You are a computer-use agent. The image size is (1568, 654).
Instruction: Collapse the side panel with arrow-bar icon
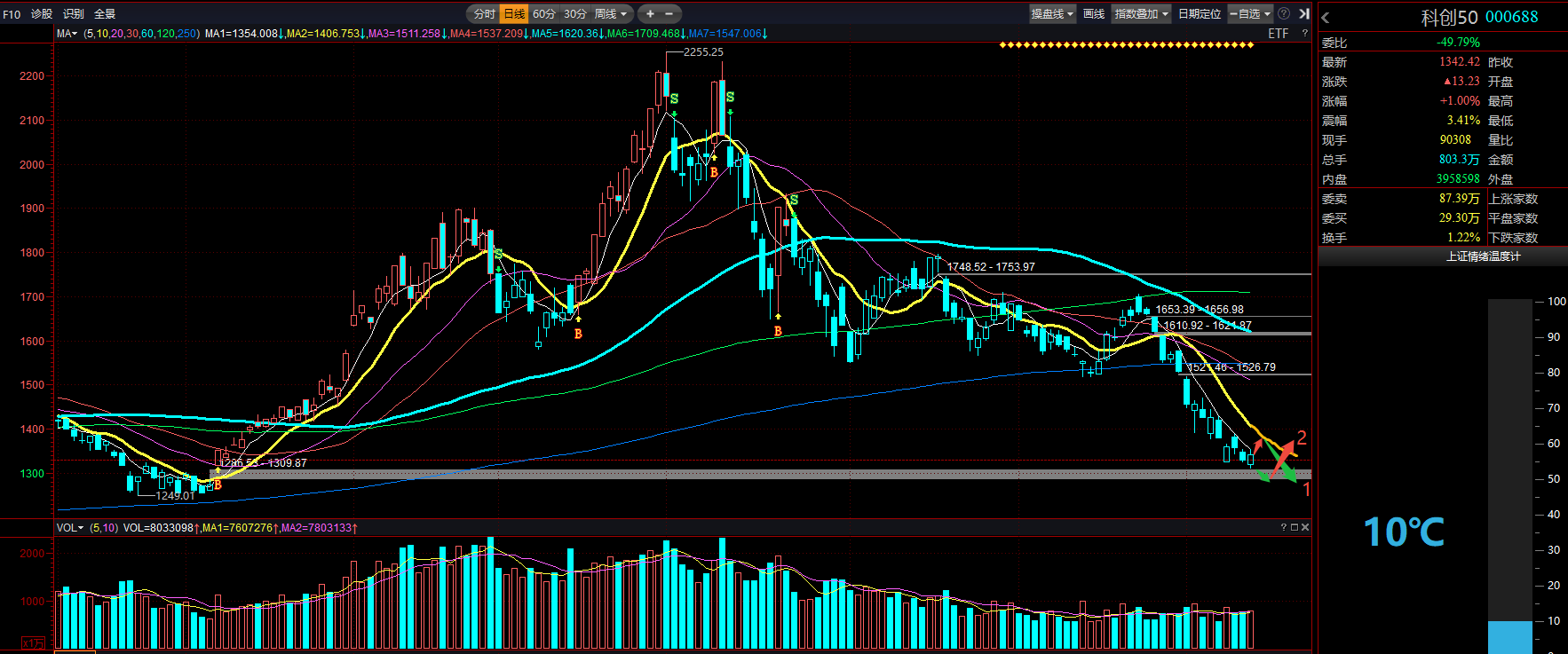(1304, 13)
